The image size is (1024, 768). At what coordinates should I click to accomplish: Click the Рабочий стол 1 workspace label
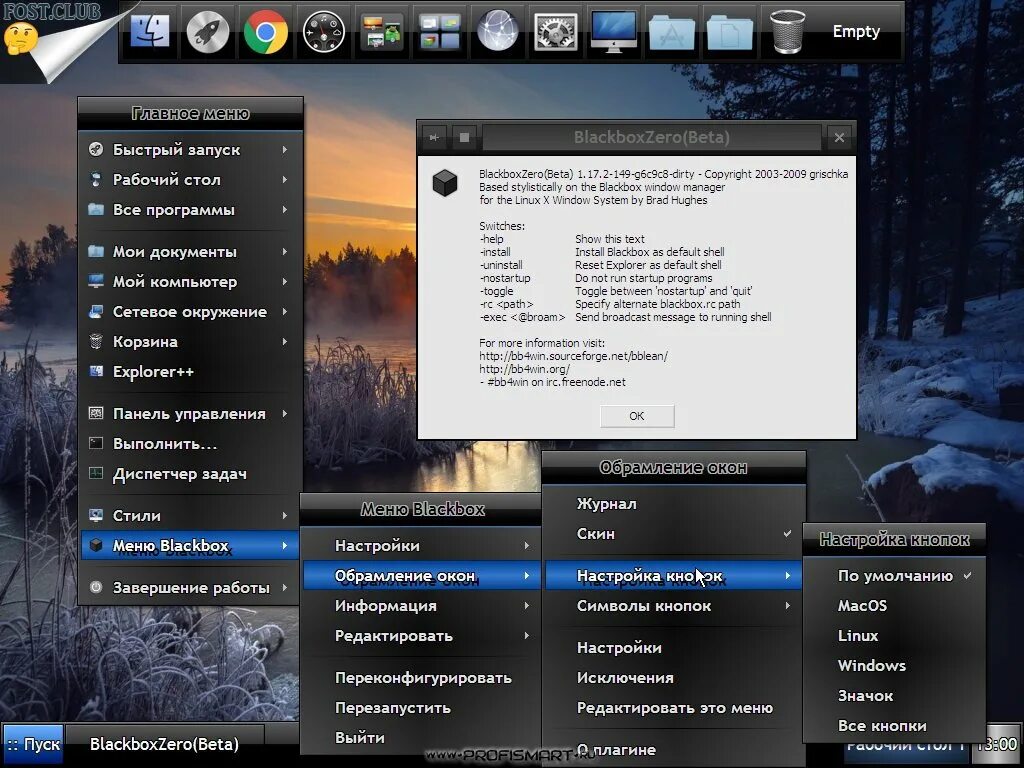(x=905, y=746)
